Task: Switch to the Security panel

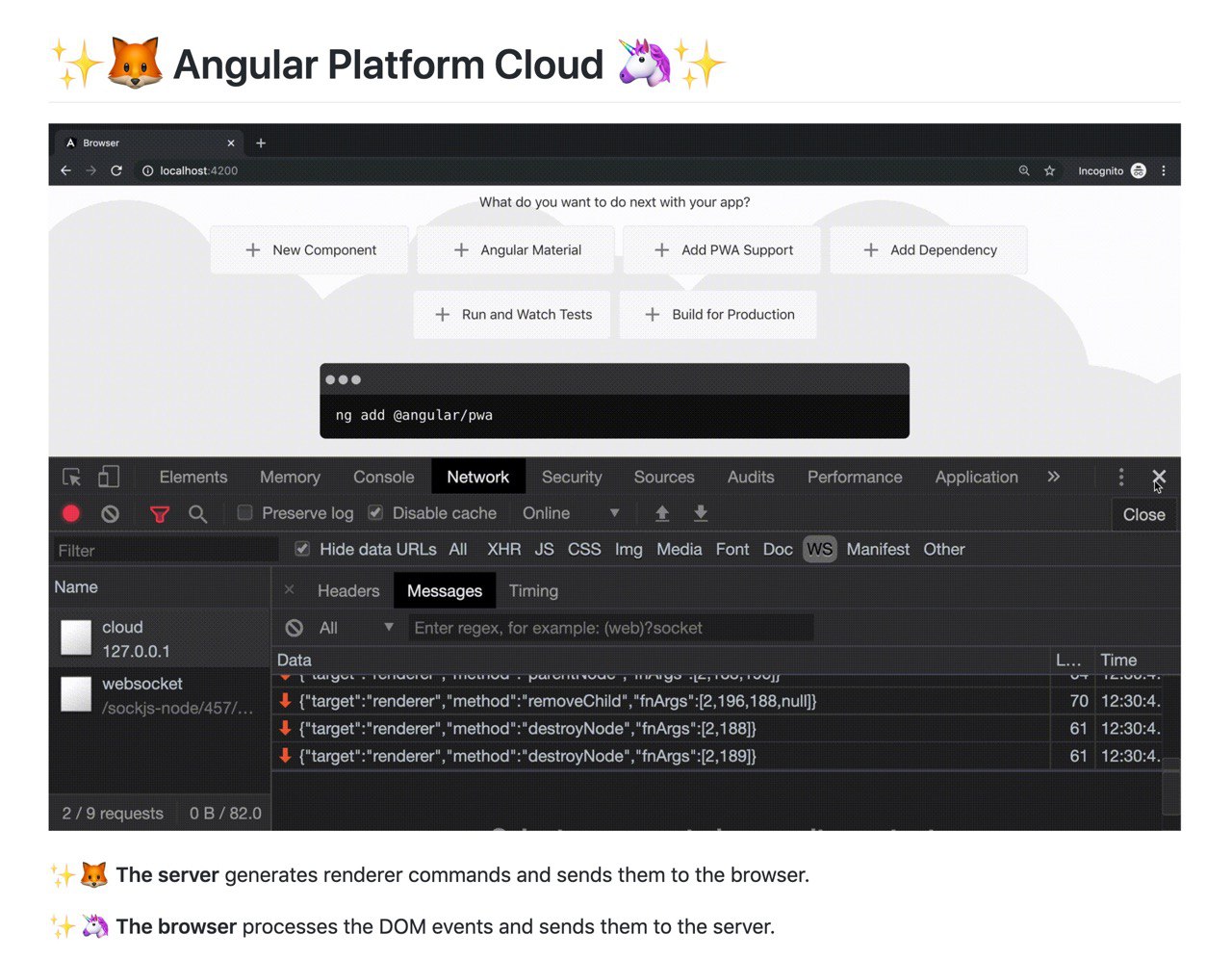Action: pyautogui.click(x=572, y=477)
